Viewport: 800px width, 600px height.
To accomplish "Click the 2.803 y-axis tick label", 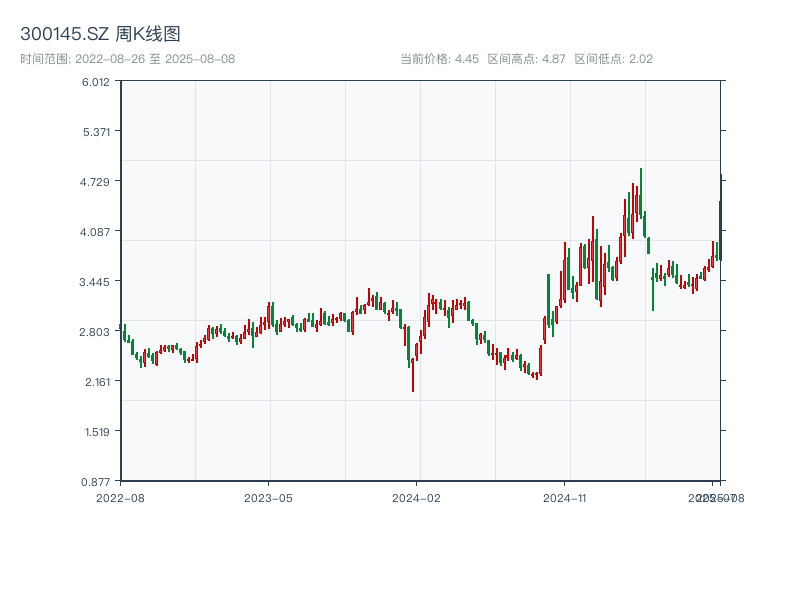I will pyautogui.click(x=96, y=332).
